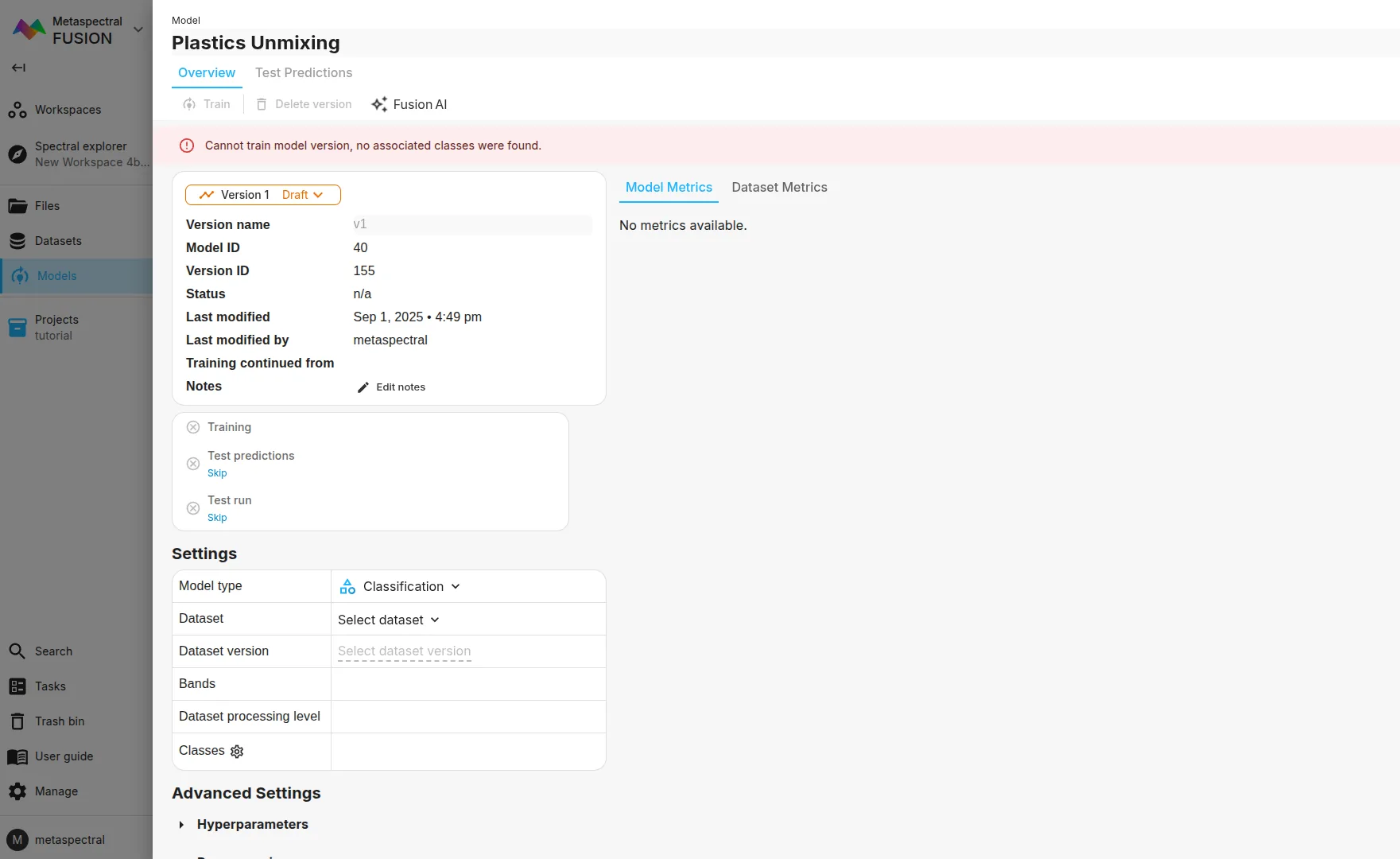1400x859 pixels.
Task: Collapse the sidebar with the arrow icon
Action: tap(18, 68)
